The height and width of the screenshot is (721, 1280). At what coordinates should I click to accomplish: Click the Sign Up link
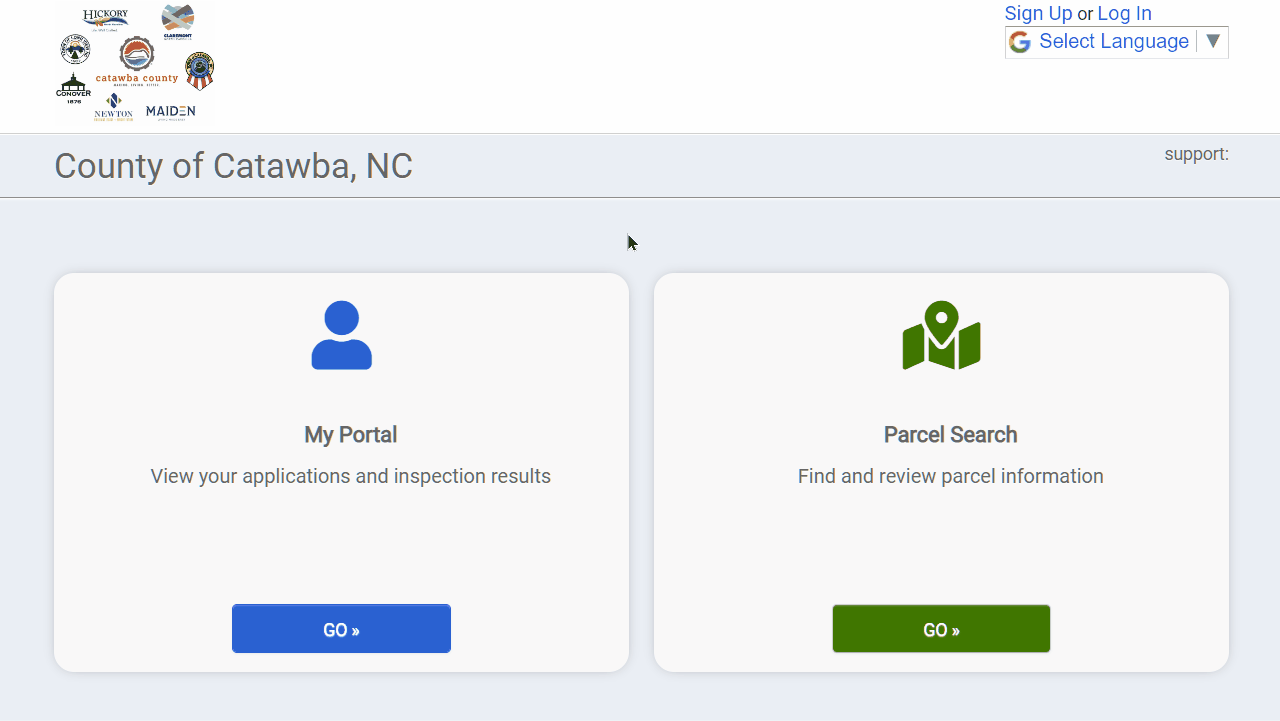coord(1039,13)
